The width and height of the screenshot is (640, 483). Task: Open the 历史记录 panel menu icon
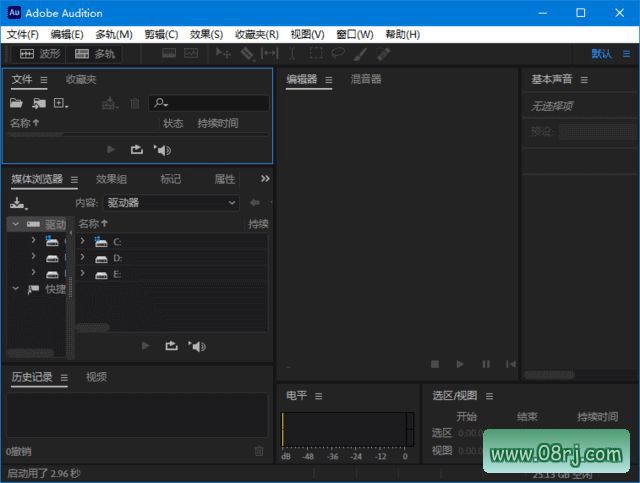[64, 378]
